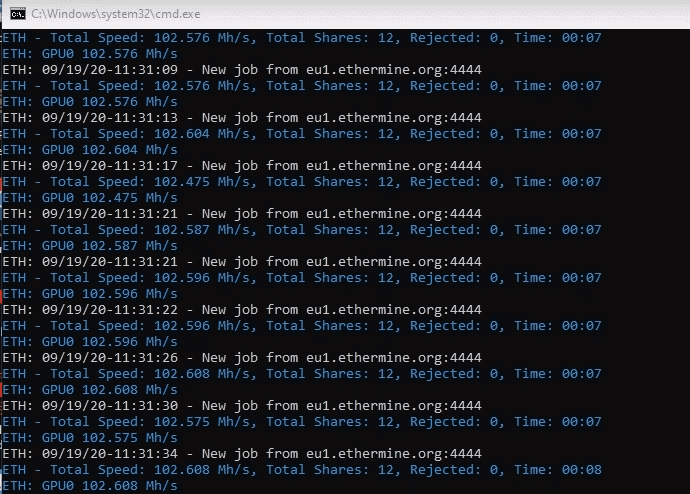690x494 pixels.
Task: Select the 11:31:30 new job entry
Action: click(241, 406)
